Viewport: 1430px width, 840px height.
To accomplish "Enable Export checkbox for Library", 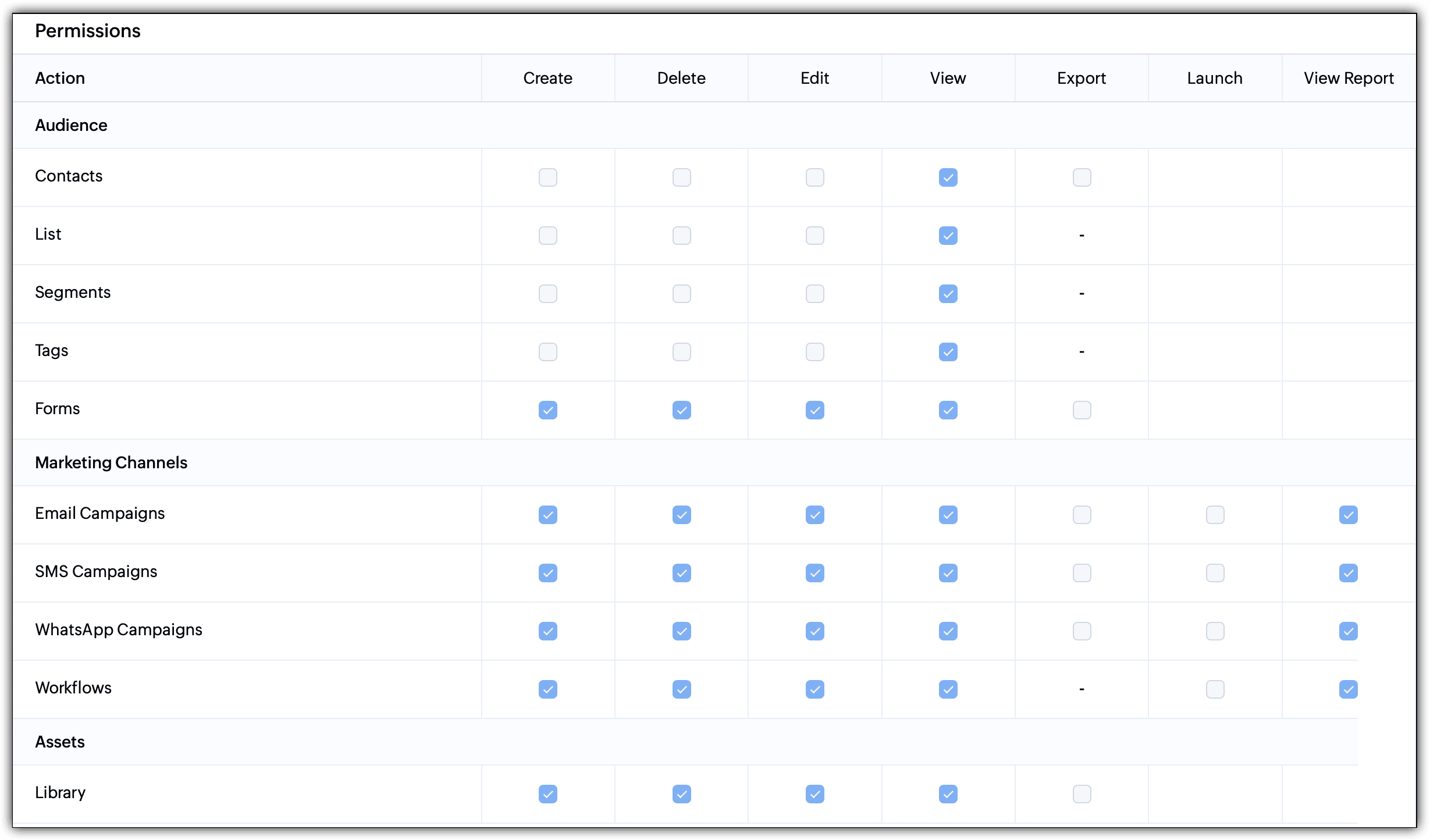I will pyautogui.click(x=1082, y=794).
